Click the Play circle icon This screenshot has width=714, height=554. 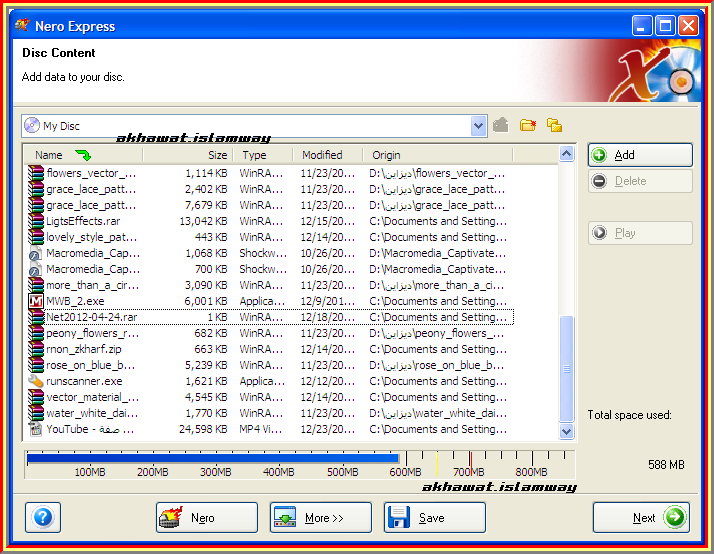[599, 233]
